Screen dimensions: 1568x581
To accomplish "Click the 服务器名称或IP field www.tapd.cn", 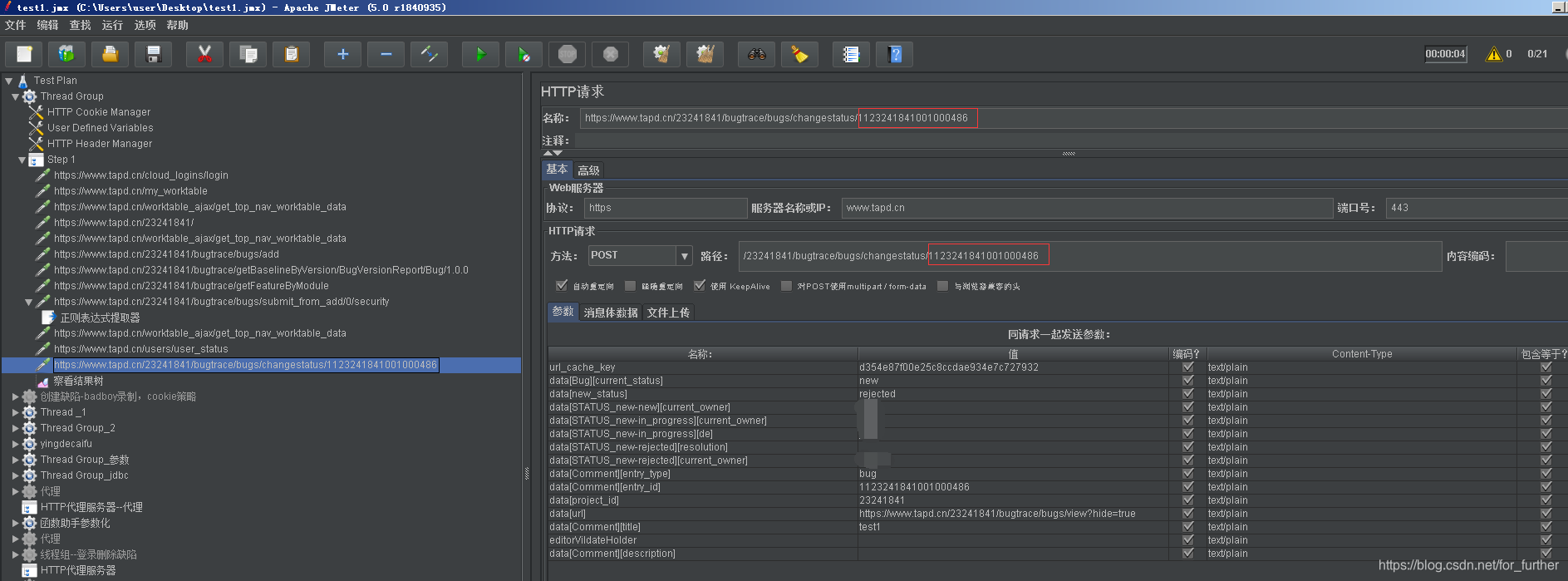I will tap(1086, 208).
